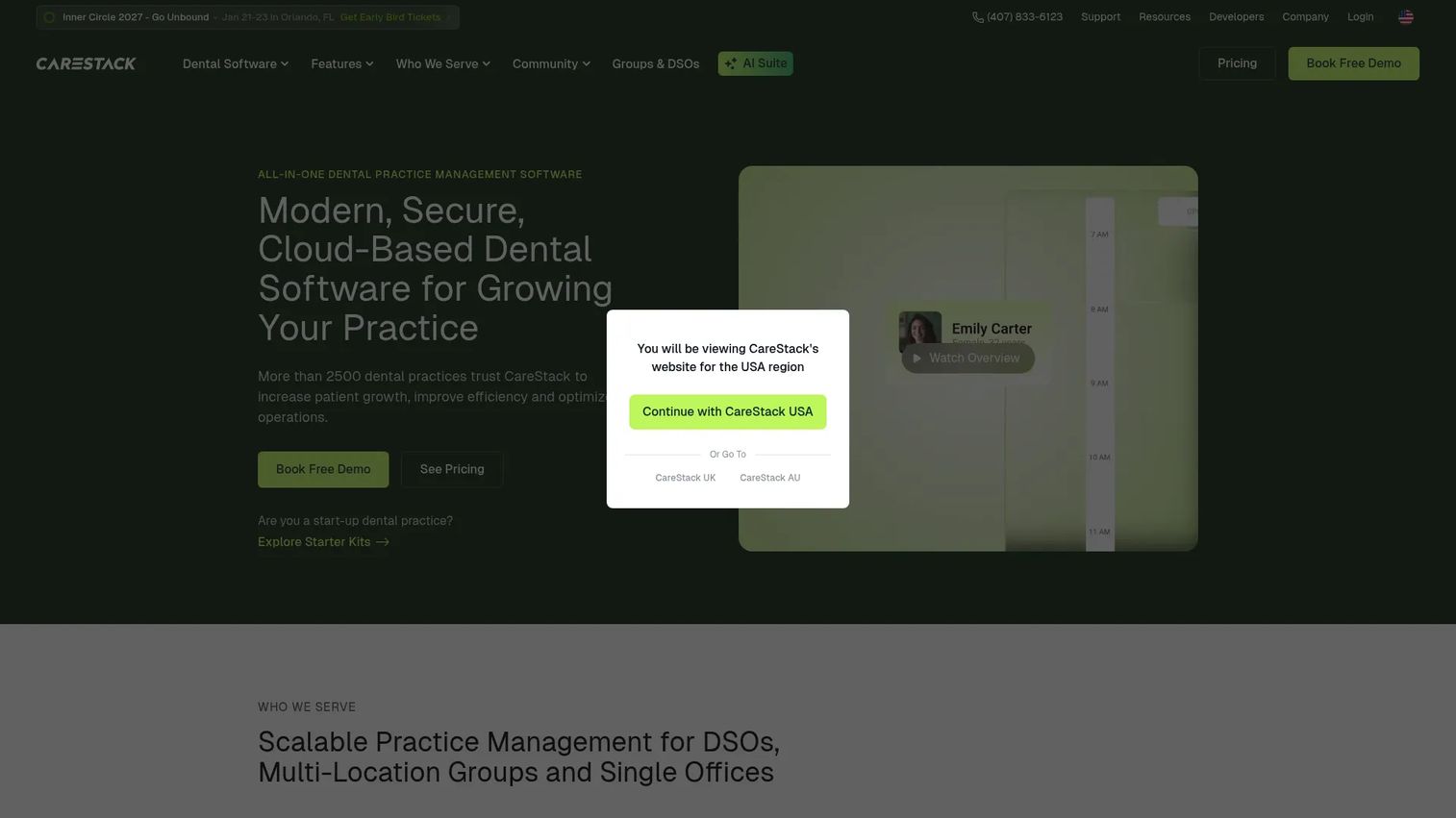Open the Who We Serve dropdown
The image size is (1456, 818).
443,63
